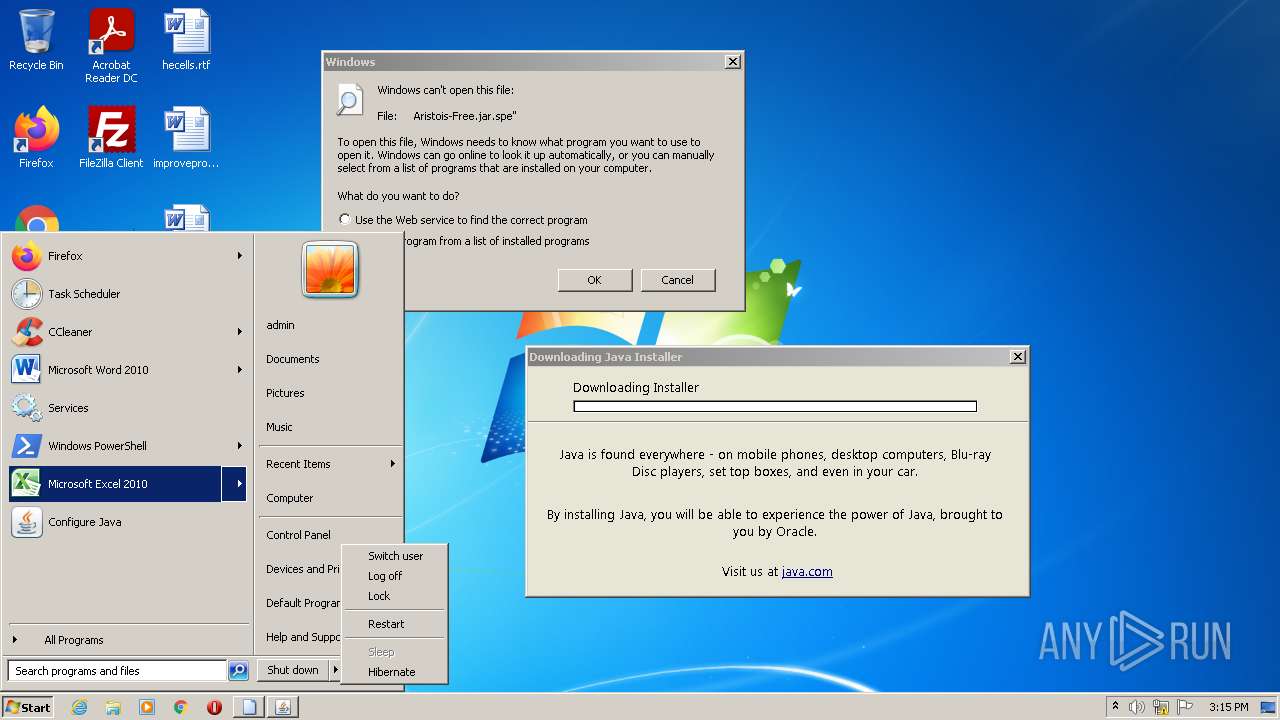Viewport: 1280px width, 720px height.
Task: Switch to the blank document taskbar window
Action: 249,707
